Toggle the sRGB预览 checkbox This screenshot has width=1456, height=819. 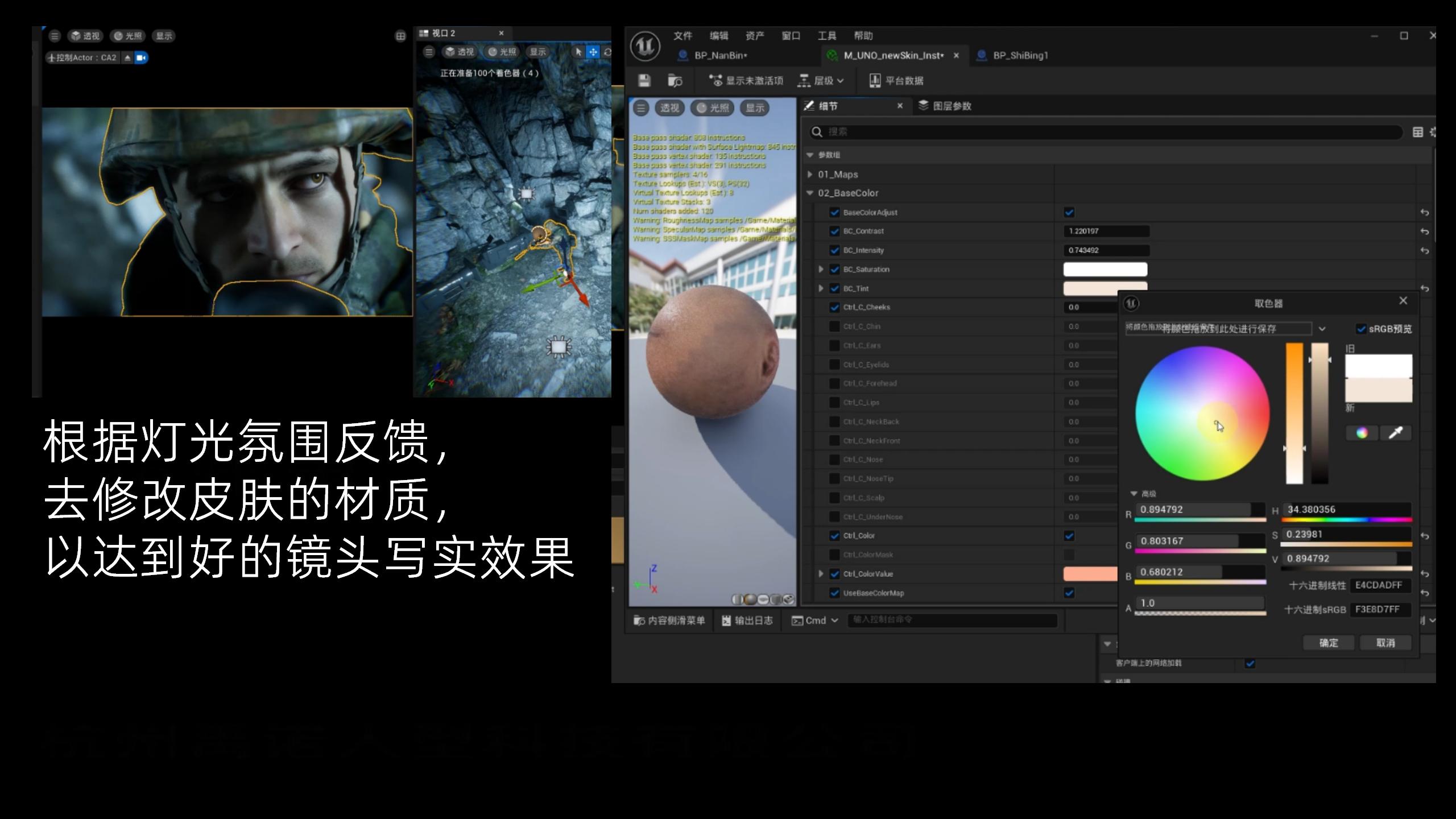pyautogui.click(x=1361, y=329)
